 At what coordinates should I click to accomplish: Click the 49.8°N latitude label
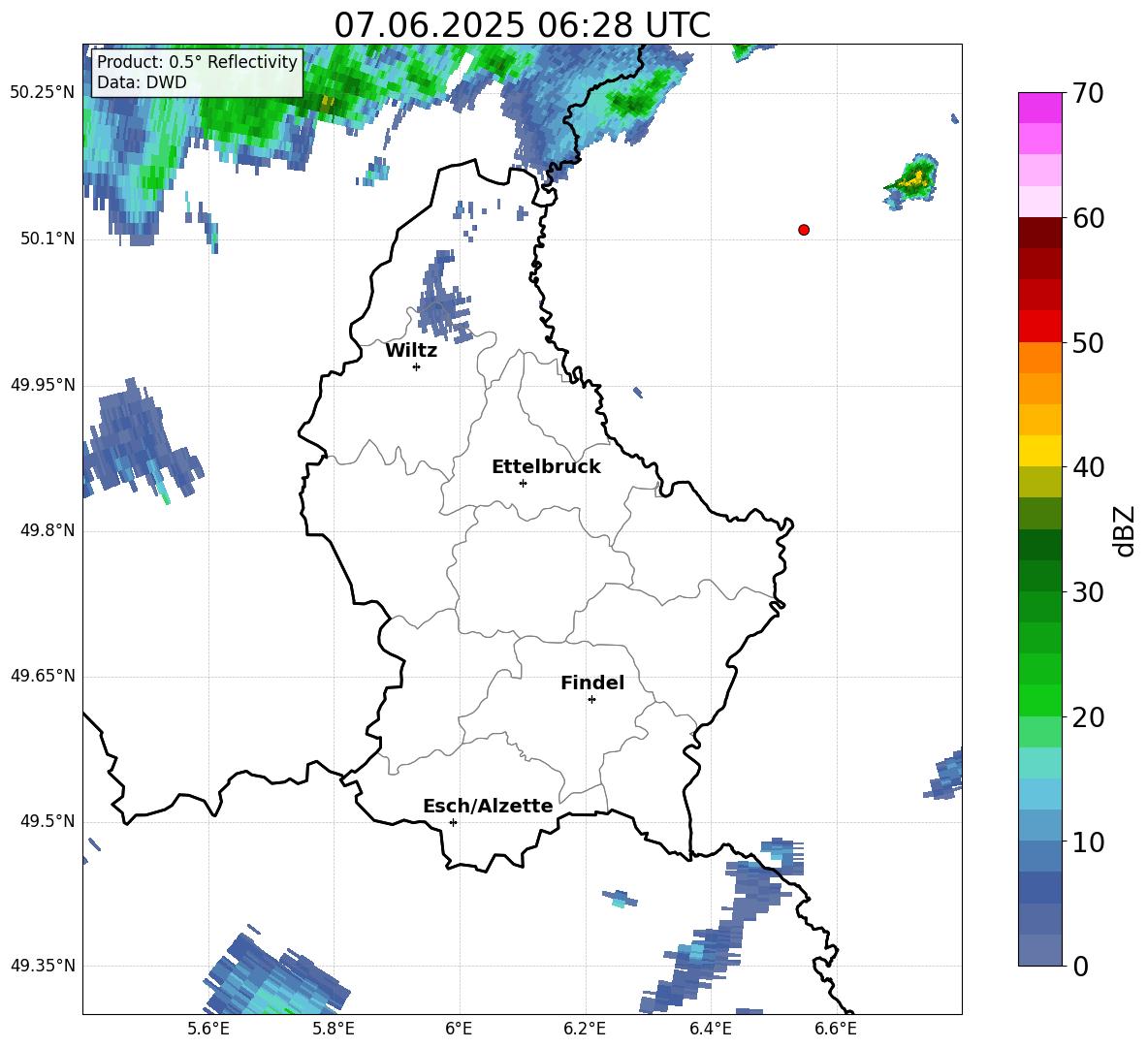tap(47, 530)
